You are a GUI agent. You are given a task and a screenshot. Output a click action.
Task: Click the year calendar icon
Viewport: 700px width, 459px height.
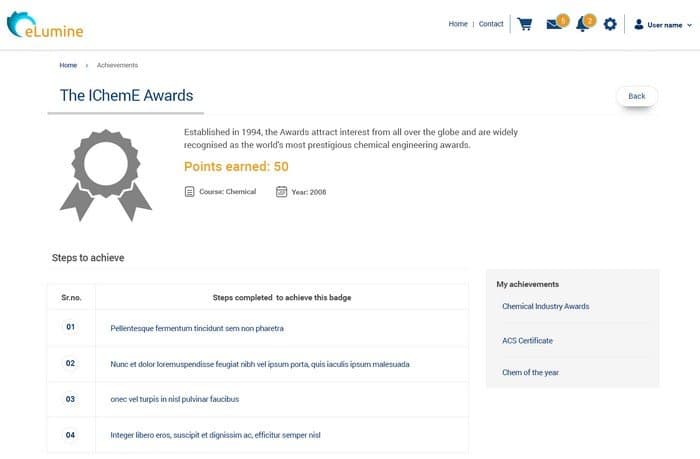pyautogui.click(x=281, y=192)
